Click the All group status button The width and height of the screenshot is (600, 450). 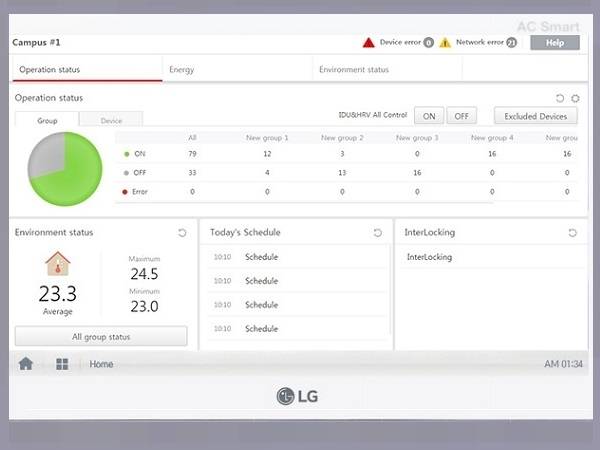[x=101, y=337]
